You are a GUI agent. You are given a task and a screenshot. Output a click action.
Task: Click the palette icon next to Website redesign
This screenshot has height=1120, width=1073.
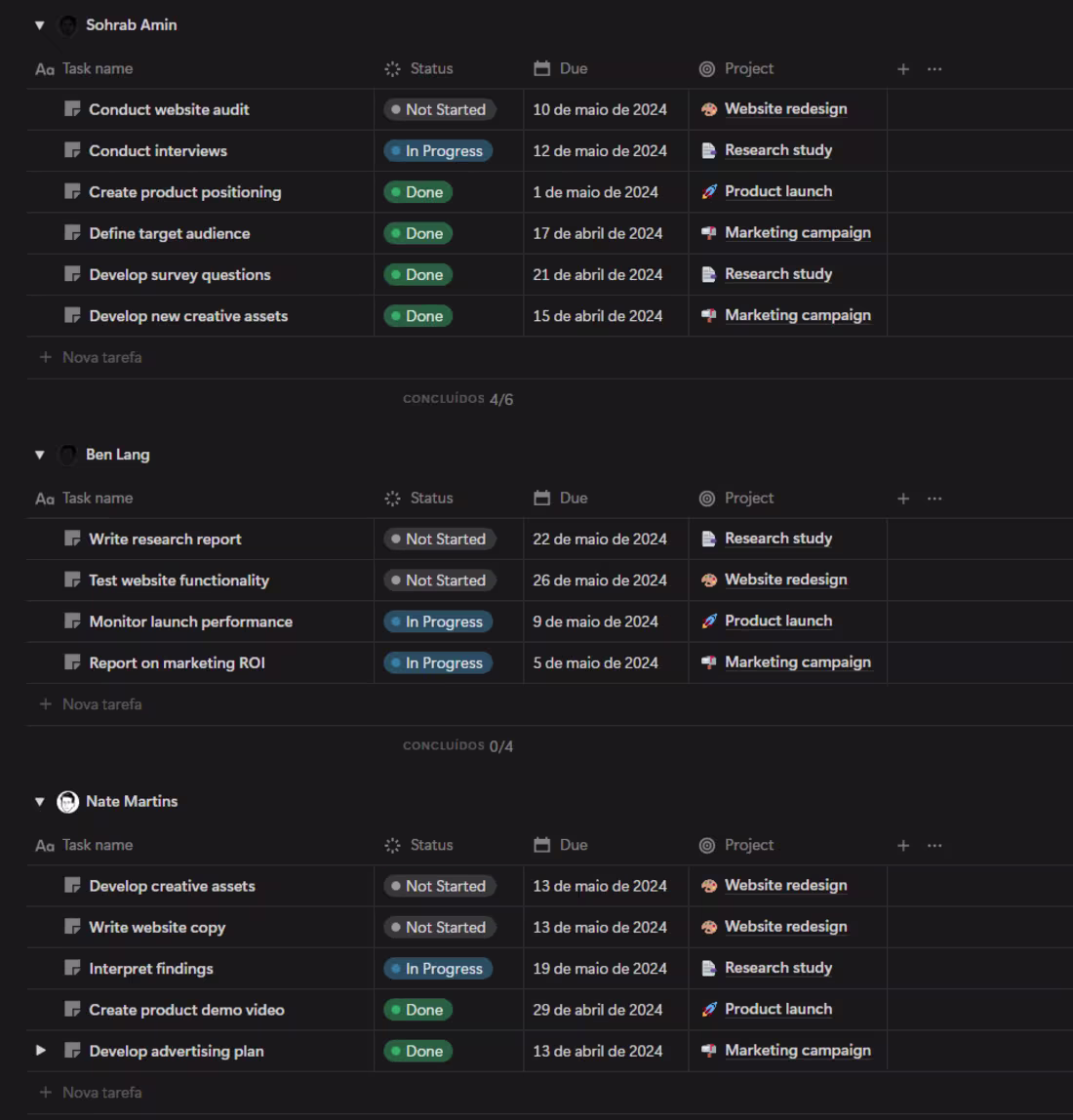[708, 109]
